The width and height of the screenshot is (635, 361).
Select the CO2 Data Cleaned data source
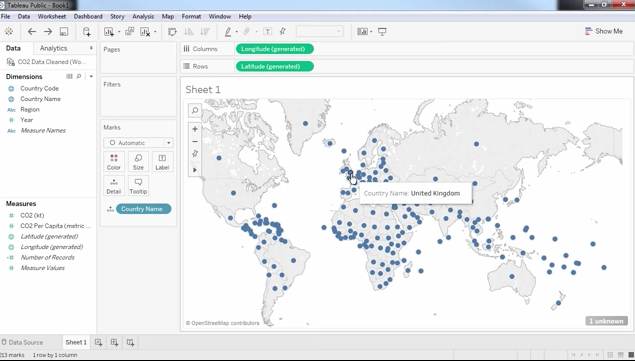click(47, 62)
